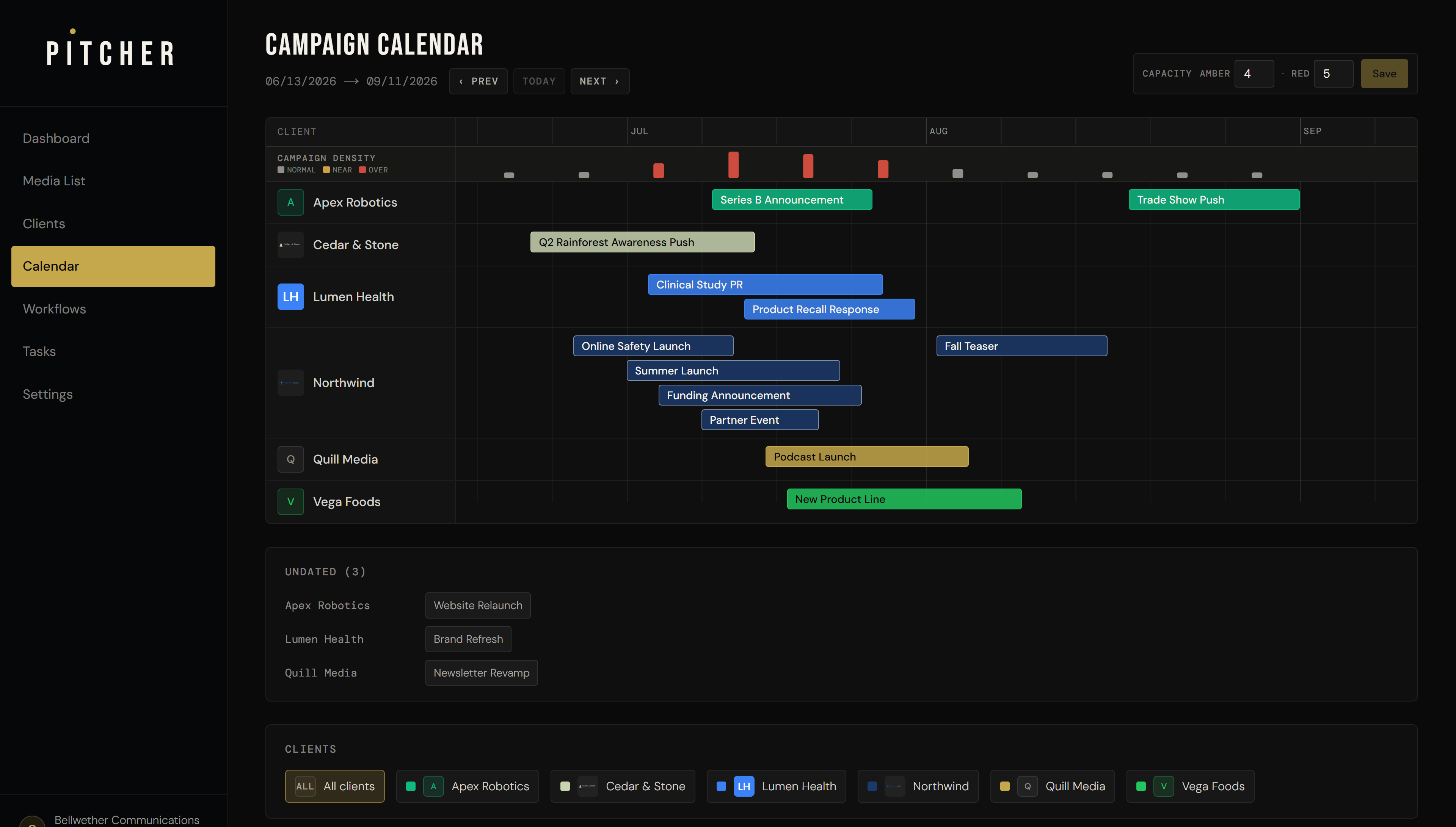This screenshot has width=1456, height=827.
Task: Open Fall Teaser campaign bar
Action: click(x=1021, y=346)
